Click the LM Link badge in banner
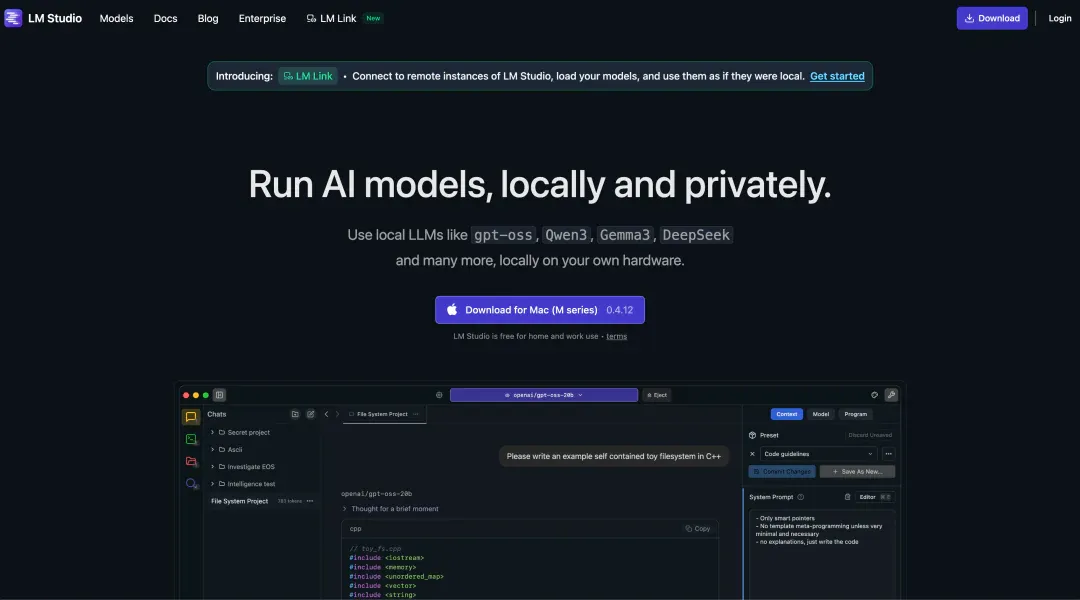Viewport: 1080px width, 600px height. [308, 76]
